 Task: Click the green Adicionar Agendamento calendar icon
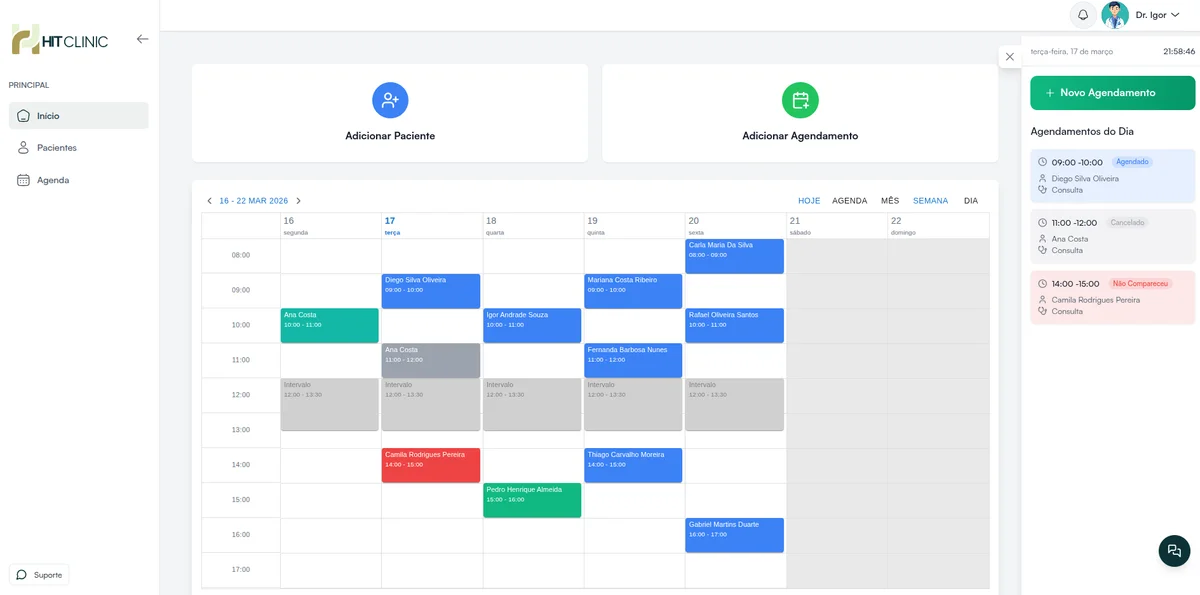800,100
